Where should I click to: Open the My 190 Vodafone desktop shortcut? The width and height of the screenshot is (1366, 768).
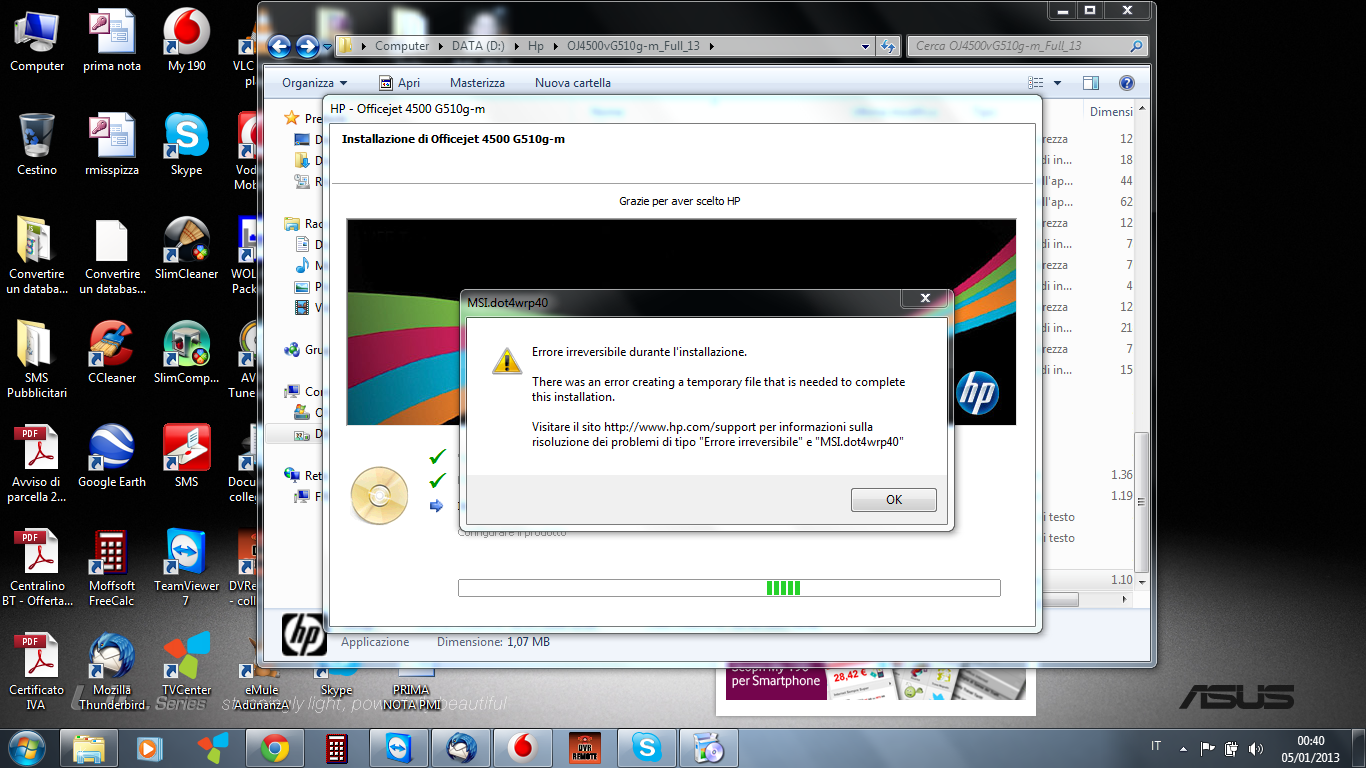(187, 40)
